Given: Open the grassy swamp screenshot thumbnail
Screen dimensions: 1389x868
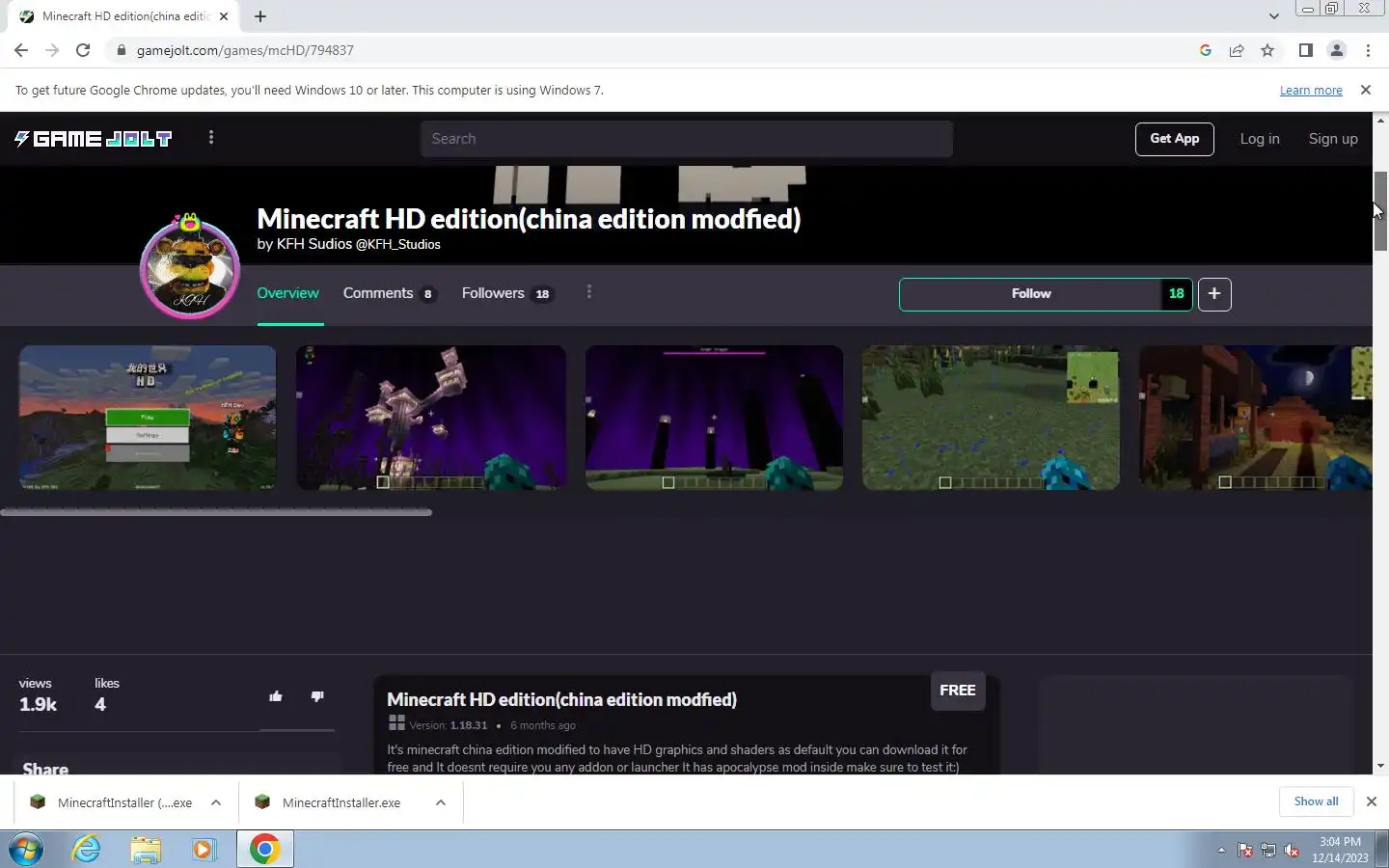Looking at the screenshot, I should [x=991, y=418].
